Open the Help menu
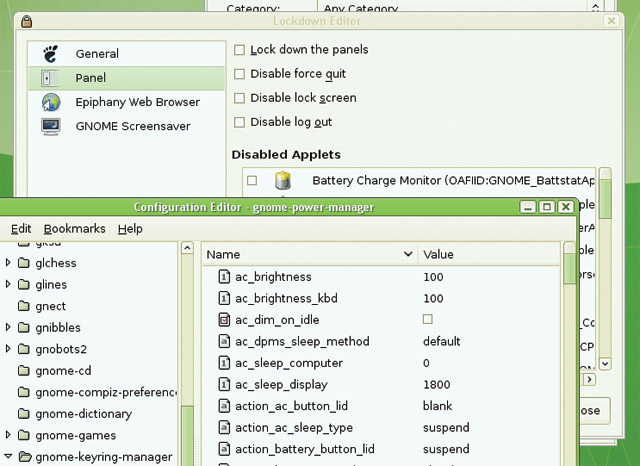This screenshot has width=640, height=466. point(130,229)
